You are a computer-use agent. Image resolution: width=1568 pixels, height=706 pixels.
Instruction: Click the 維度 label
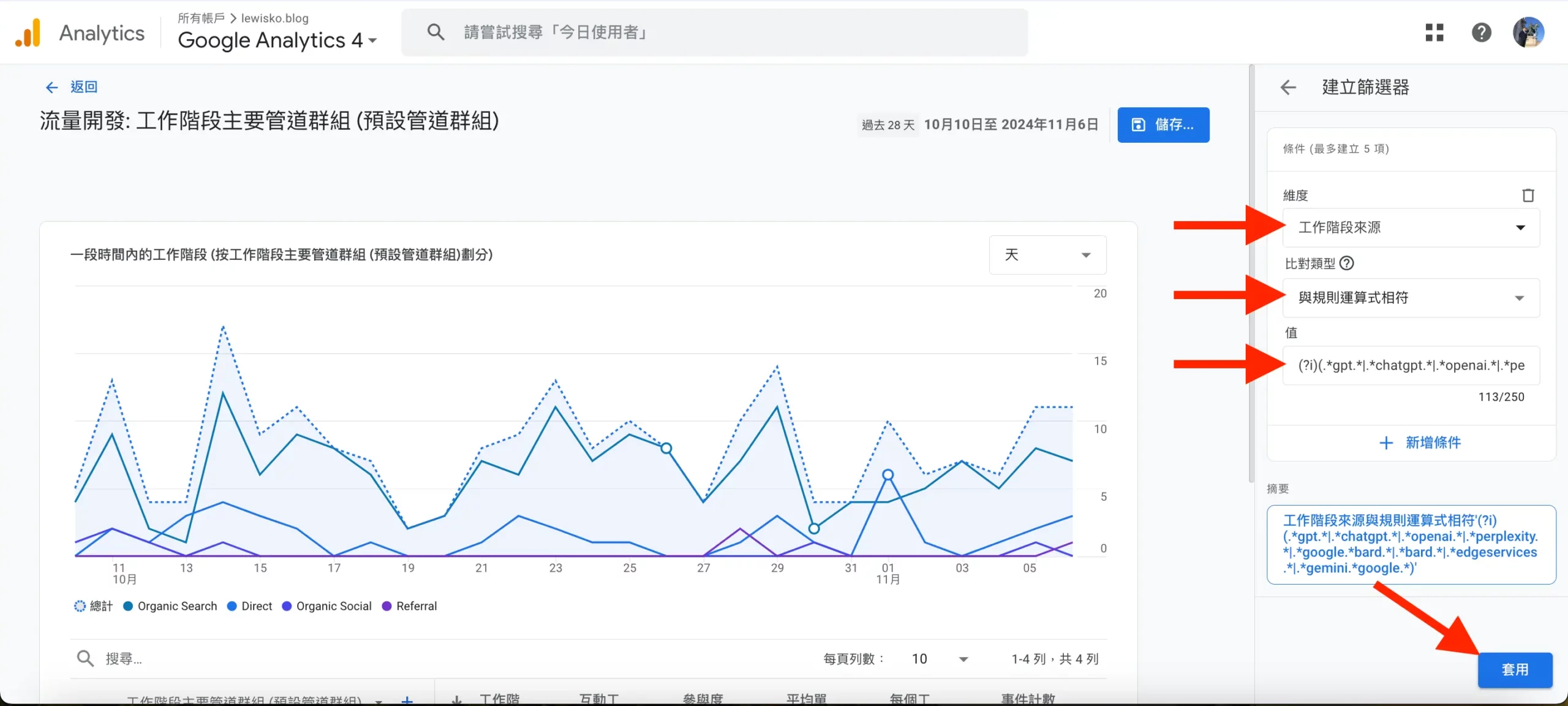1295,195
